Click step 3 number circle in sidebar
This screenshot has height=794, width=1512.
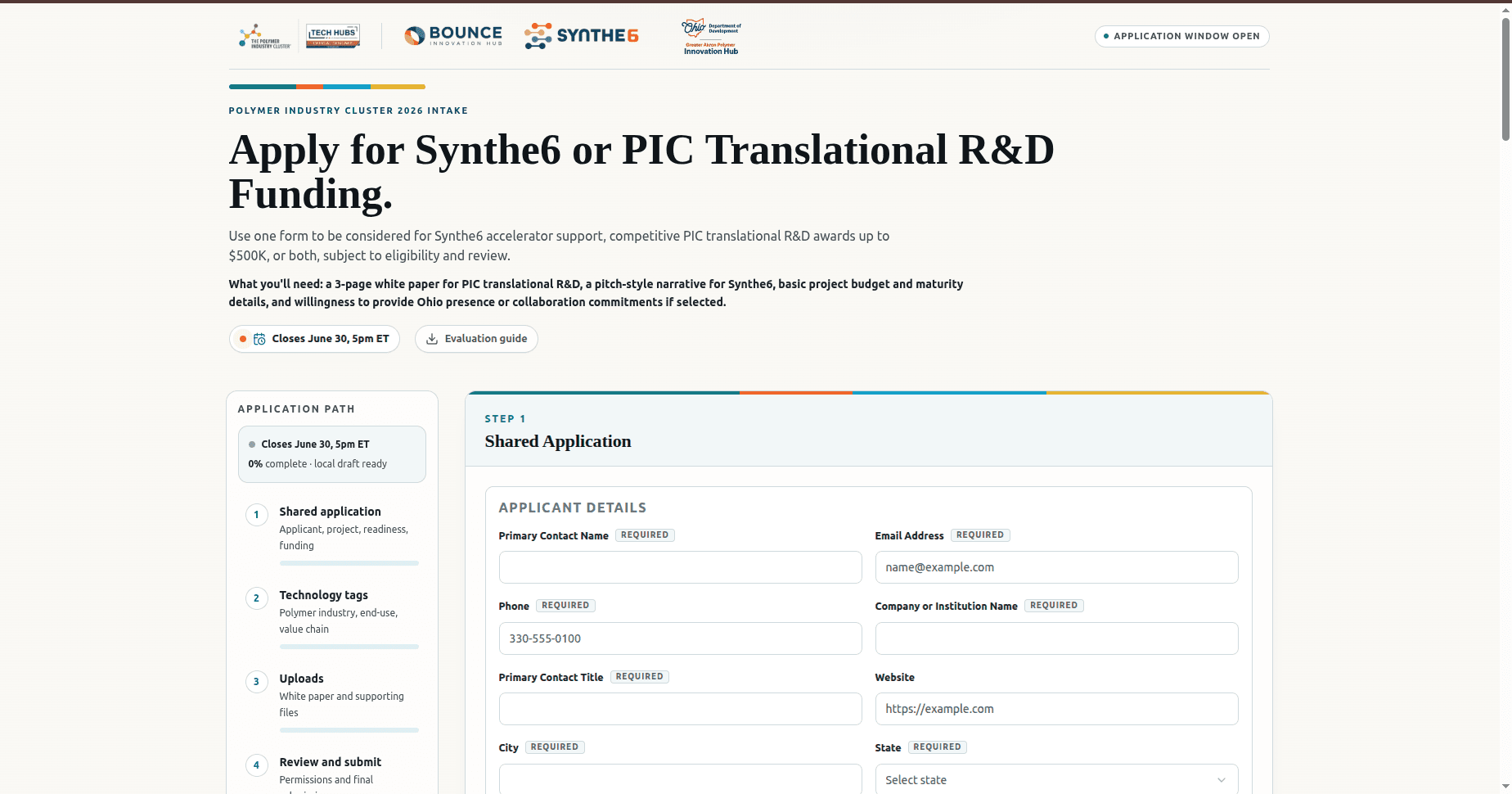(x=256, y=682)
